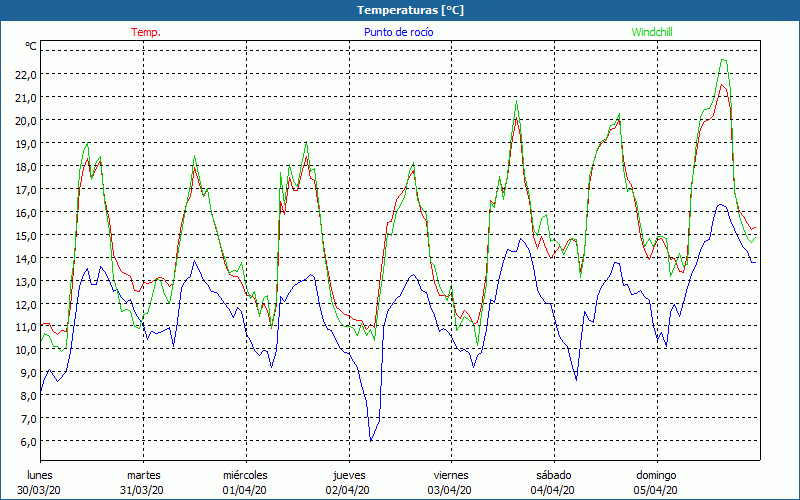The image size is (800, 500).
Task: Click the 14,0 y-axis value
Action: point(27,258)
